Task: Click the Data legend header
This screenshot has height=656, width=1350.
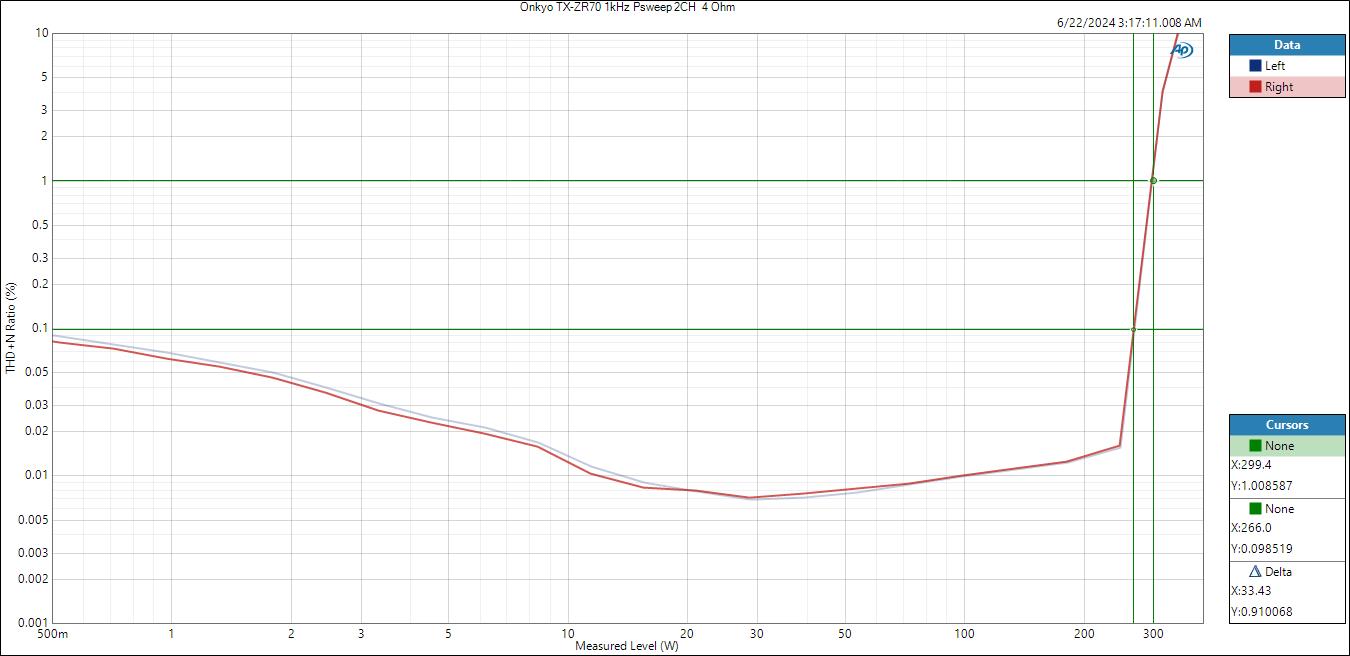Action: [1287, 45]
